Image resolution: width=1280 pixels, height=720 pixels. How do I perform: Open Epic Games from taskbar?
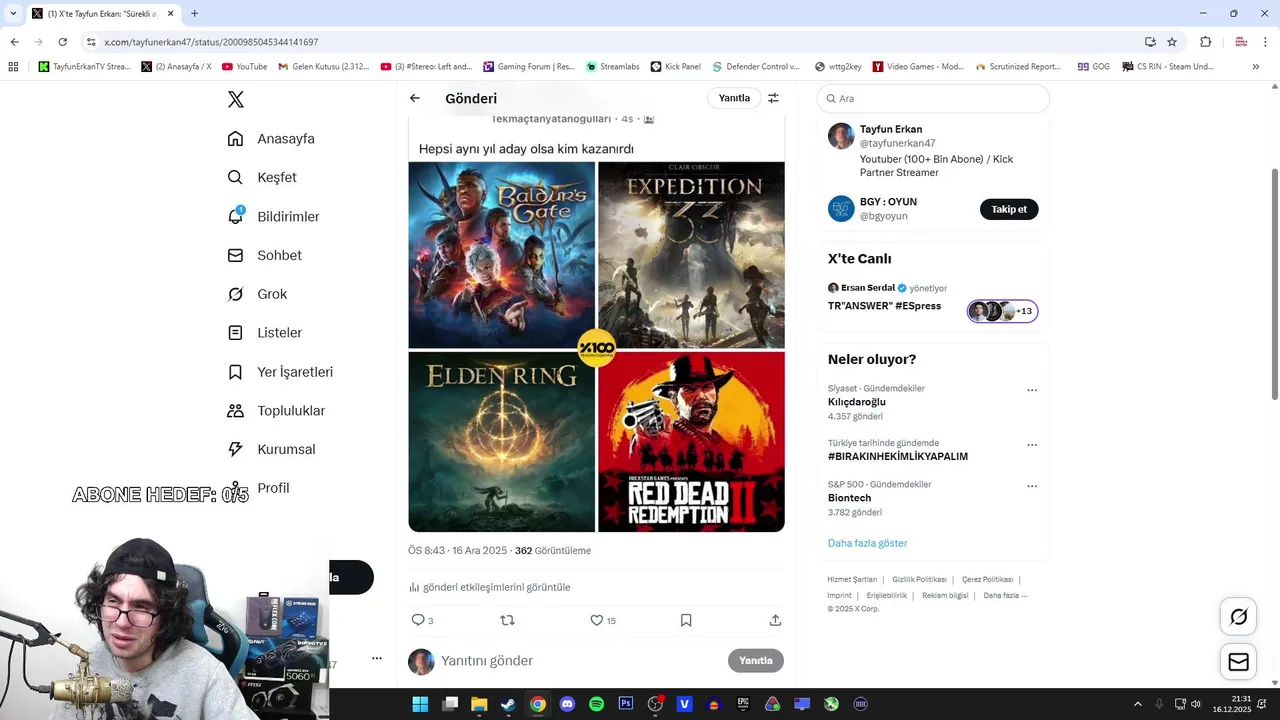(x=743, y=704)
